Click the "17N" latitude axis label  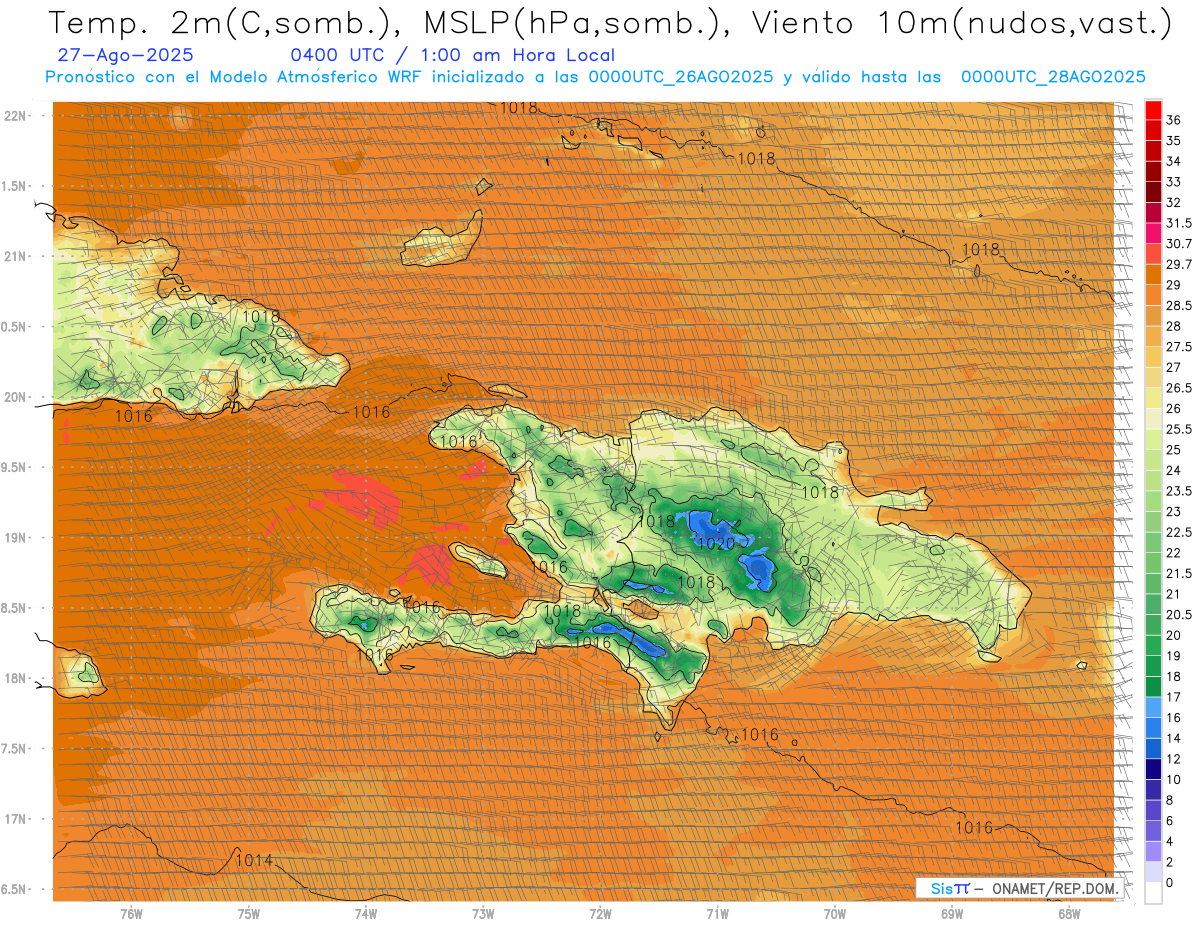point(17,819)
